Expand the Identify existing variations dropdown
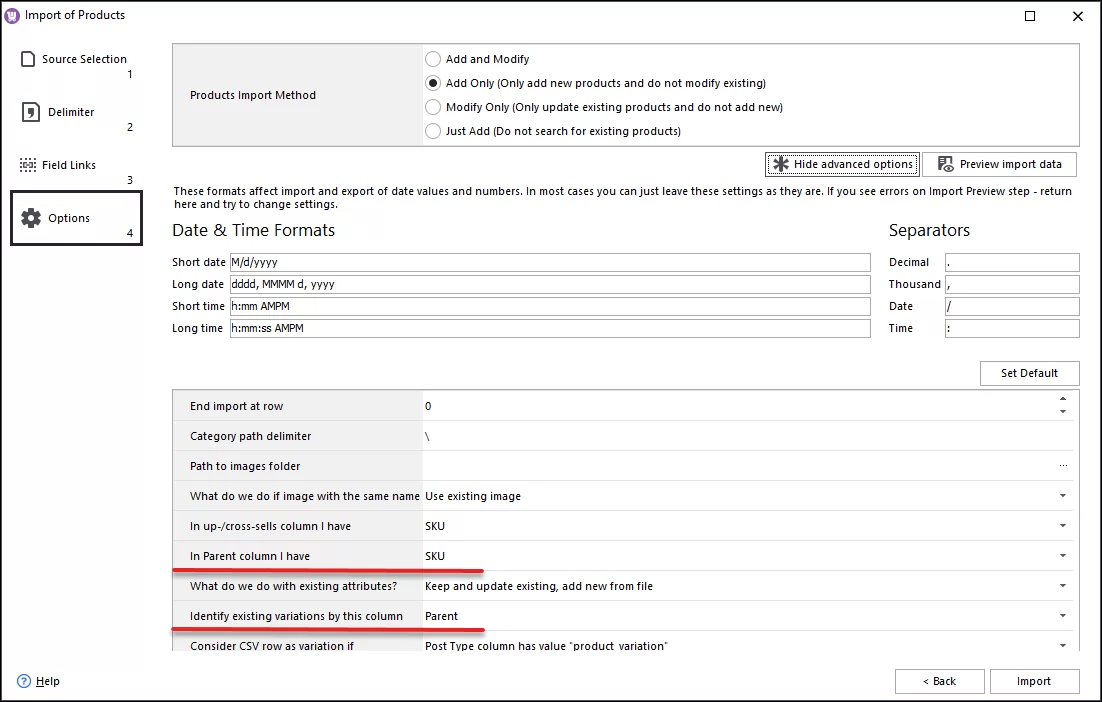Viewport: 1102px width, 702px height. (x=1063, y=616)
